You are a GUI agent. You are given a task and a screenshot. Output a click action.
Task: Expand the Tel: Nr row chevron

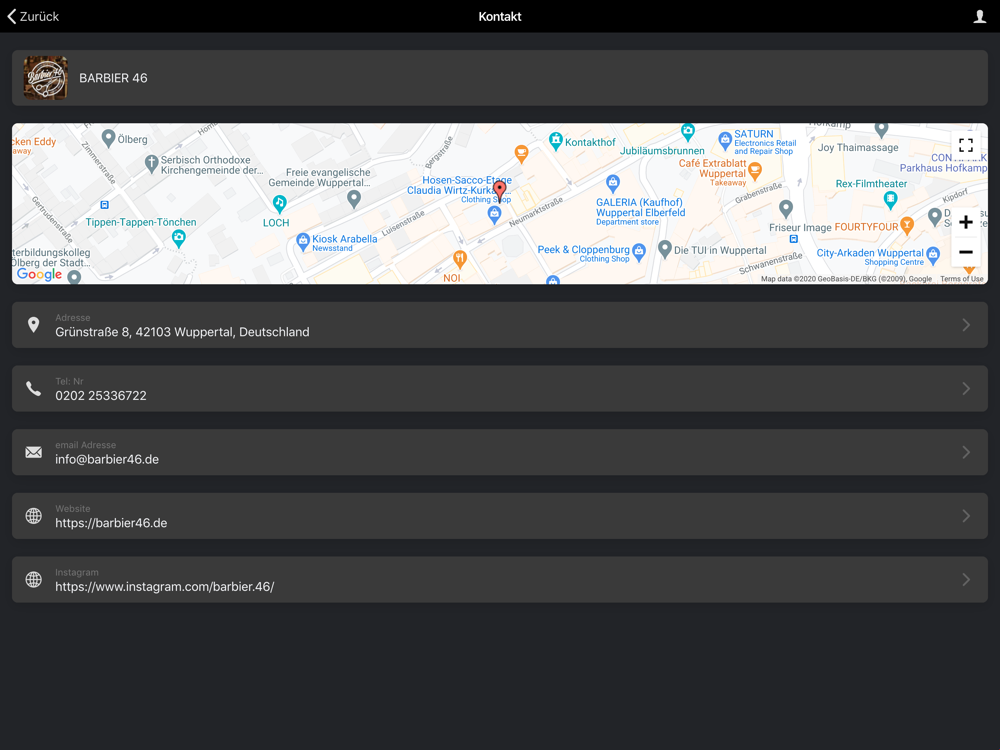[966, 388]
